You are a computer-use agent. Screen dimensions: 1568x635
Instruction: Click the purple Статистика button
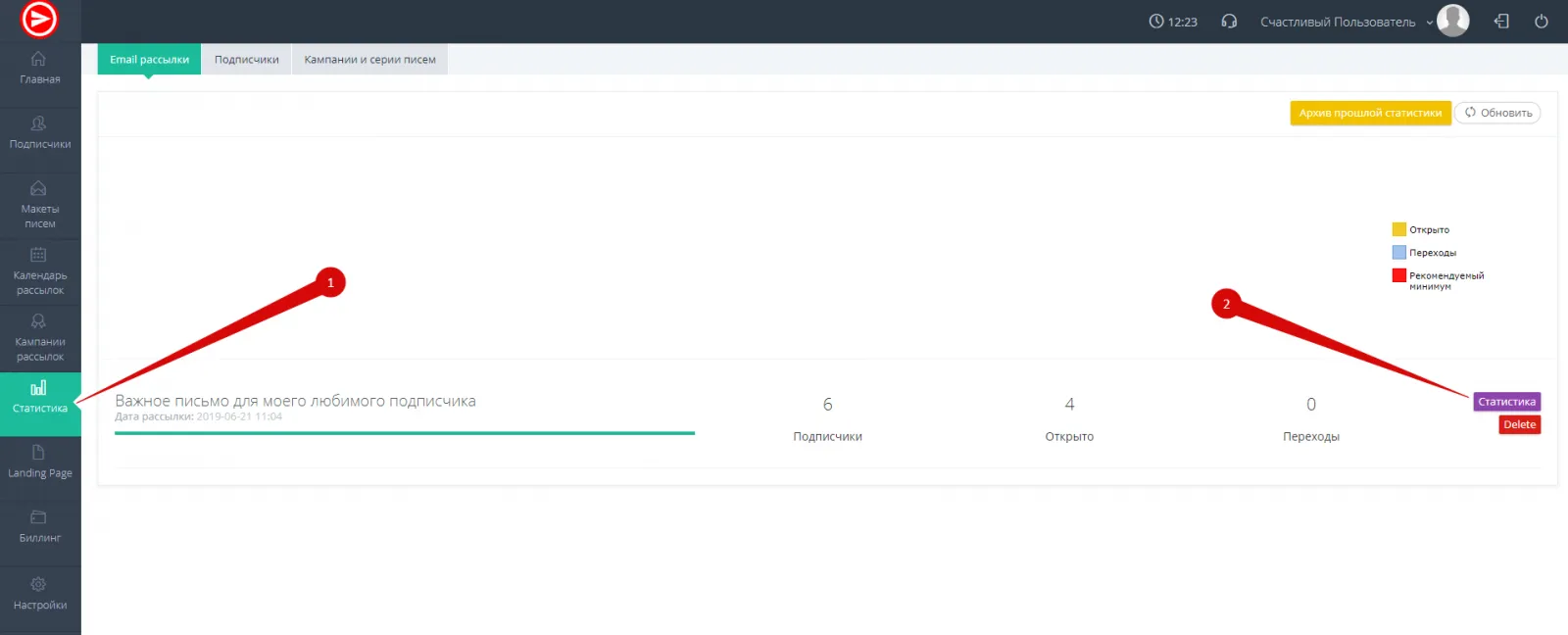click(x=1506, y=402)
